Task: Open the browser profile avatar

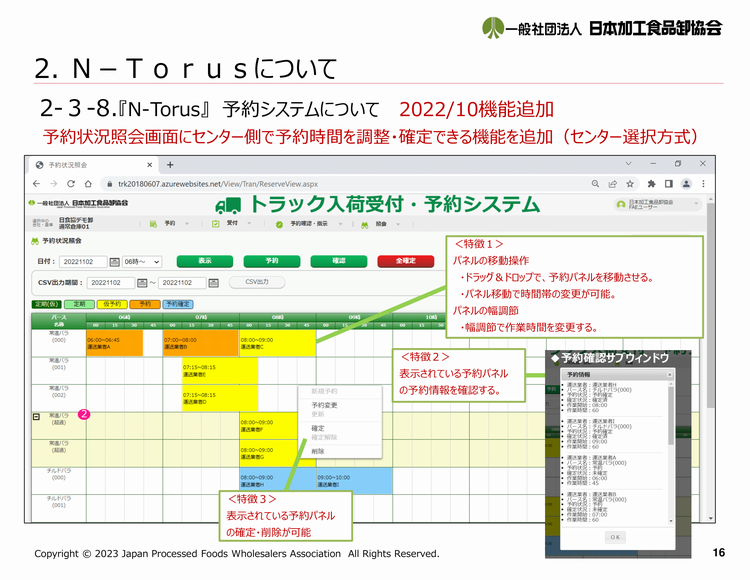Action: [686, 184]
